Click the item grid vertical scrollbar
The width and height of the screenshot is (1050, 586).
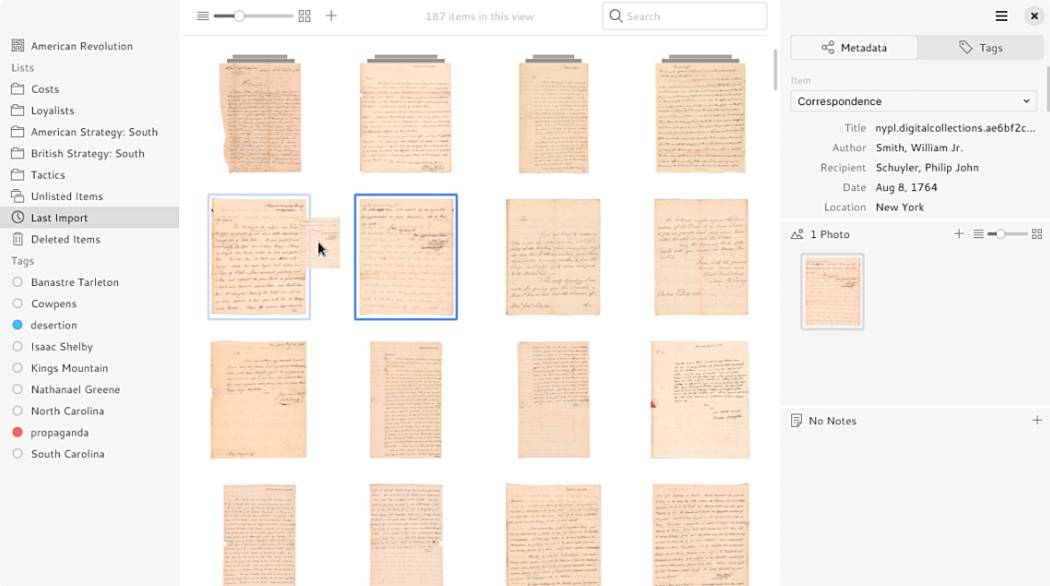[775, 70]
